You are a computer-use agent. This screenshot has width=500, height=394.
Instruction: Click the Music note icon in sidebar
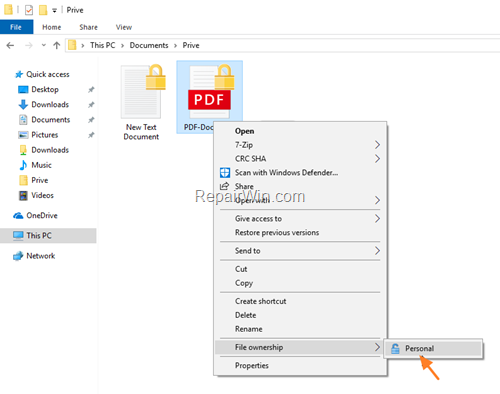pos(23,165)
